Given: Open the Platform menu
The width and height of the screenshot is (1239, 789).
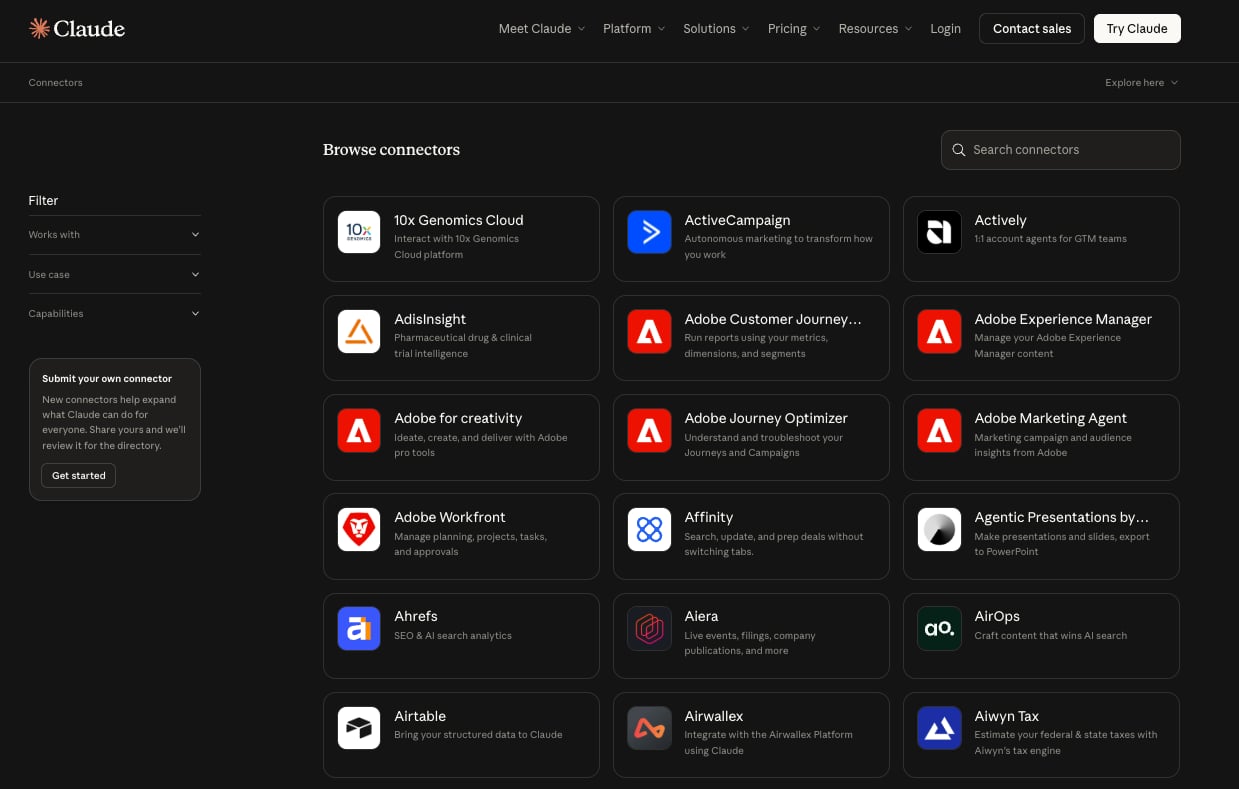Looking at the screenshot, I should click(634, 28).
